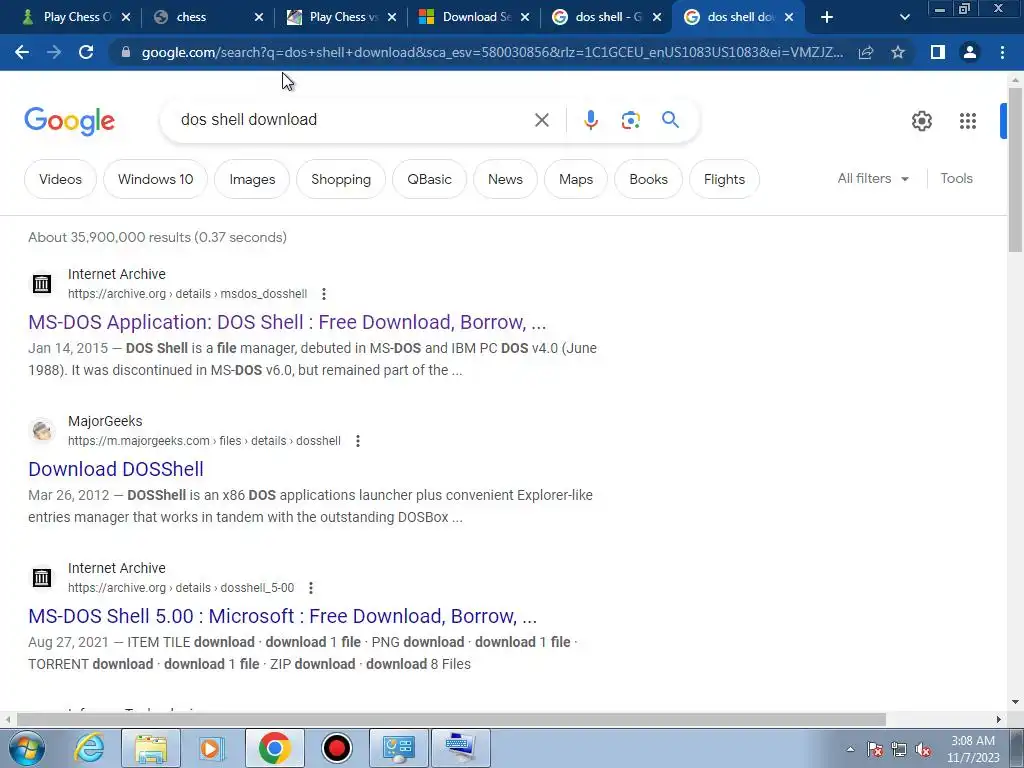This screenshot has height=768, width=1024.
Task: View site security lock info
Action: click(x=126, y=52)
